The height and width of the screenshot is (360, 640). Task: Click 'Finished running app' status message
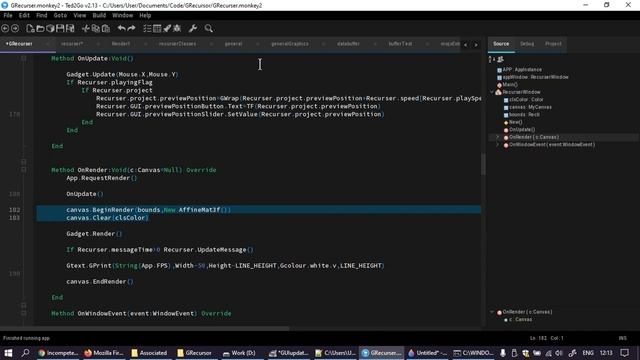tap(26, 338)
